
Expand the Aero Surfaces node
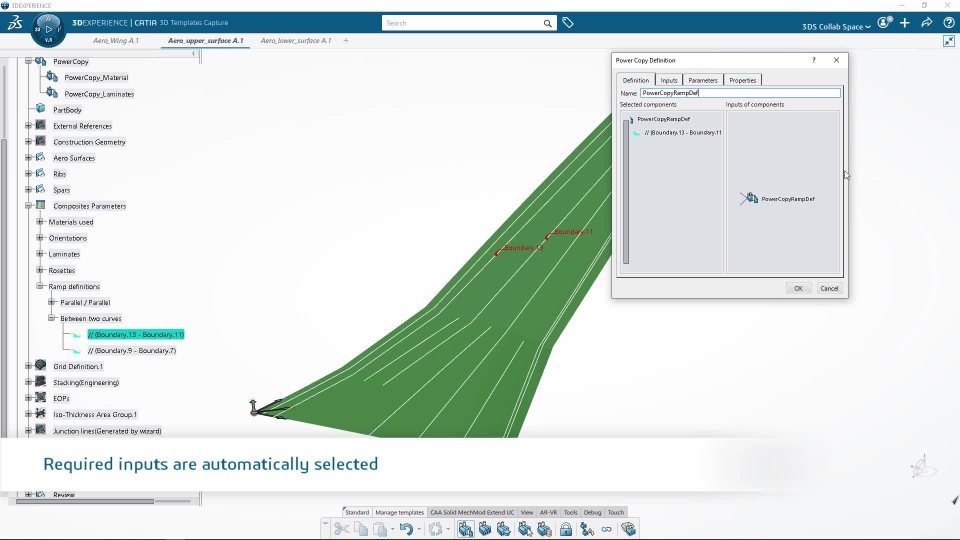pos(28,157)
